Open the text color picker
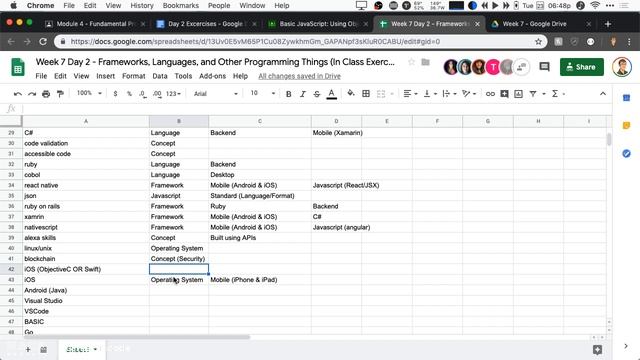This screenshot has height=360, width=640. (x=332, y=94)
